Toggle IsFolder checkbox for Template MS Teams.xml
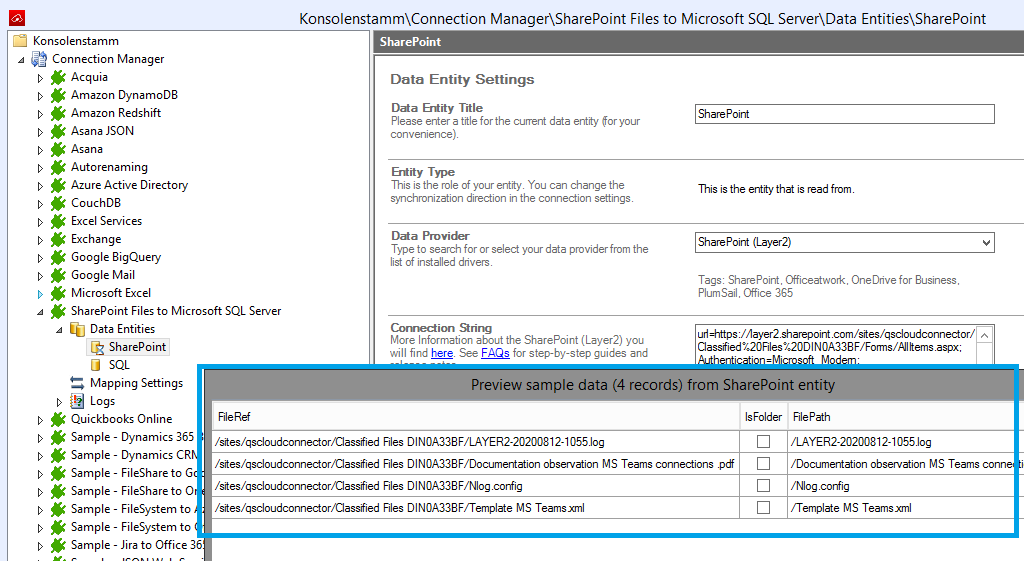Viewport: 1024px width, 561px height. coord(763,508)
